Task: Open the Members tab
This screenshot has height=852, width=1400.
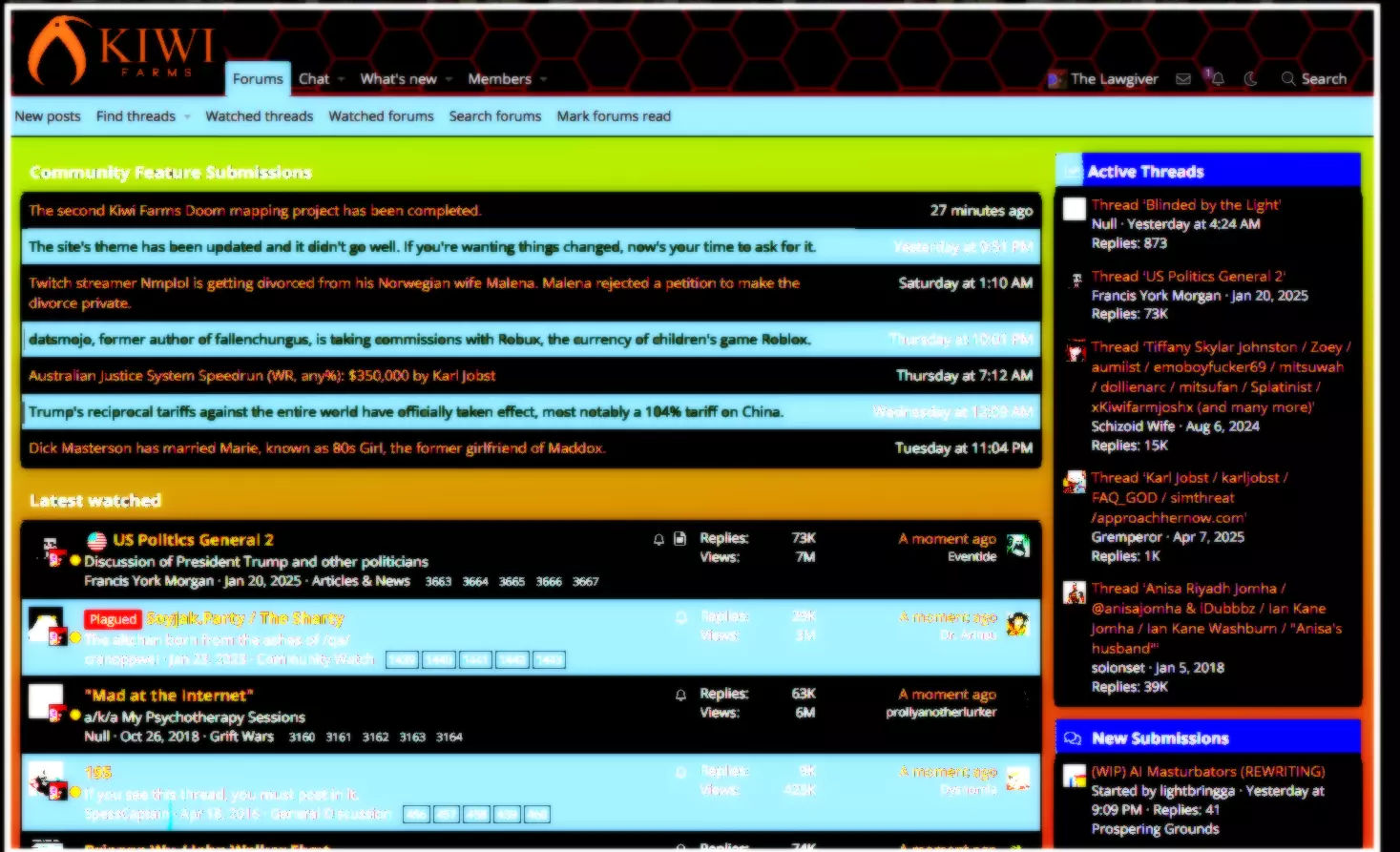Action: 499,79
